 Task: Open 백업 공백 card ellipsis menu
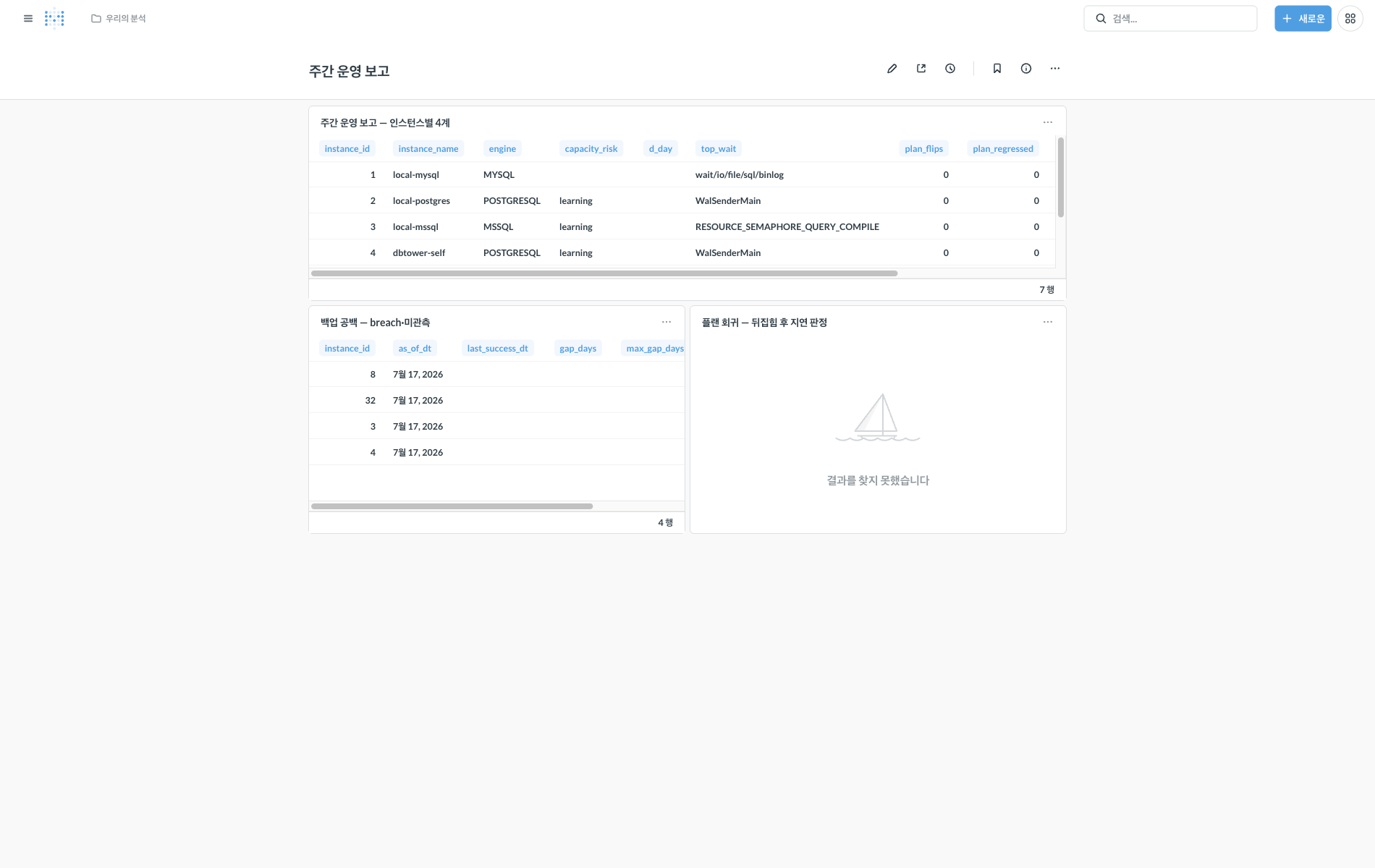pyautogui.click(x=667, y=322)
